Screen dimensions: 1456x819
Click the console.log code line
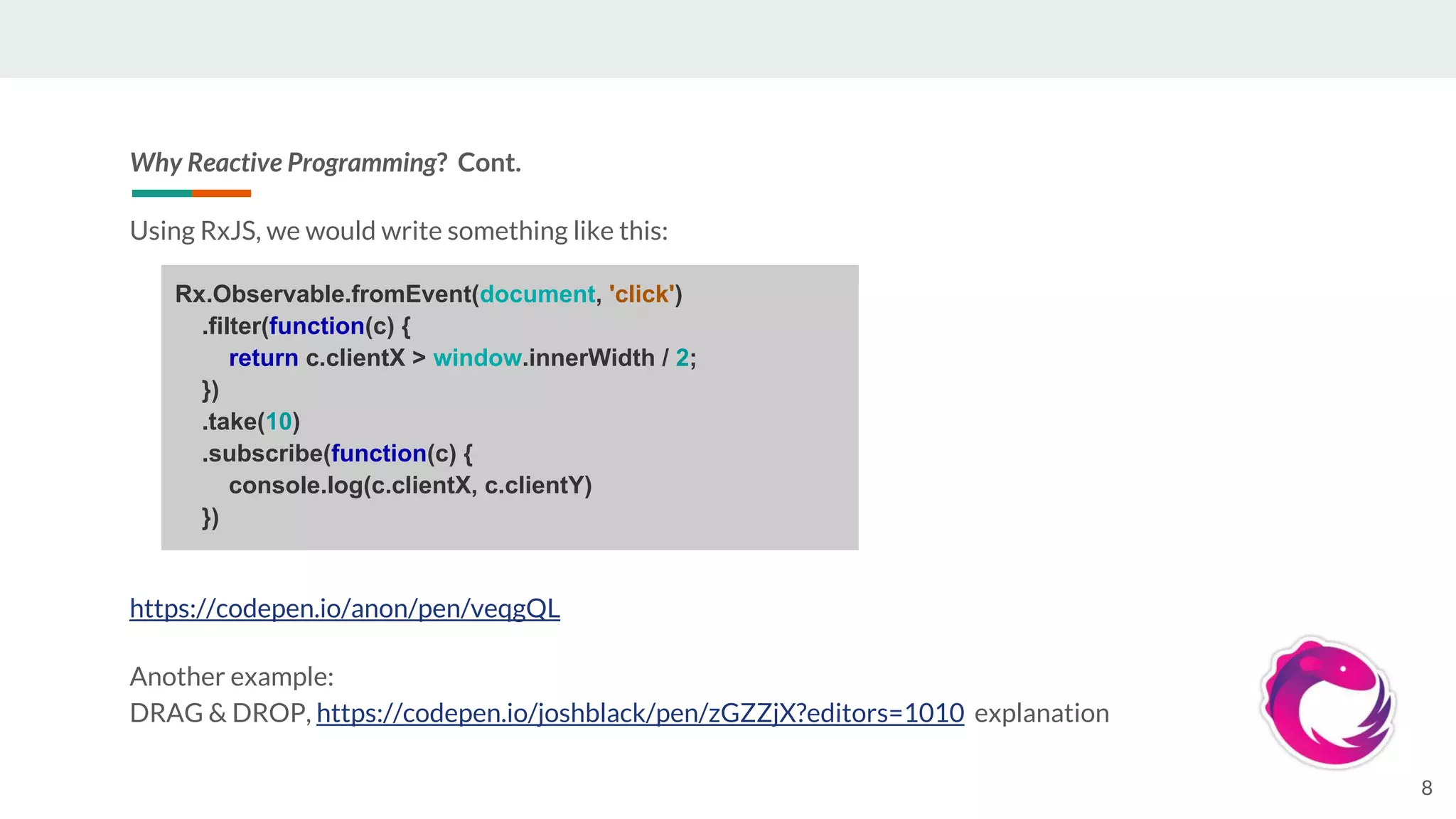pos(409,486)
